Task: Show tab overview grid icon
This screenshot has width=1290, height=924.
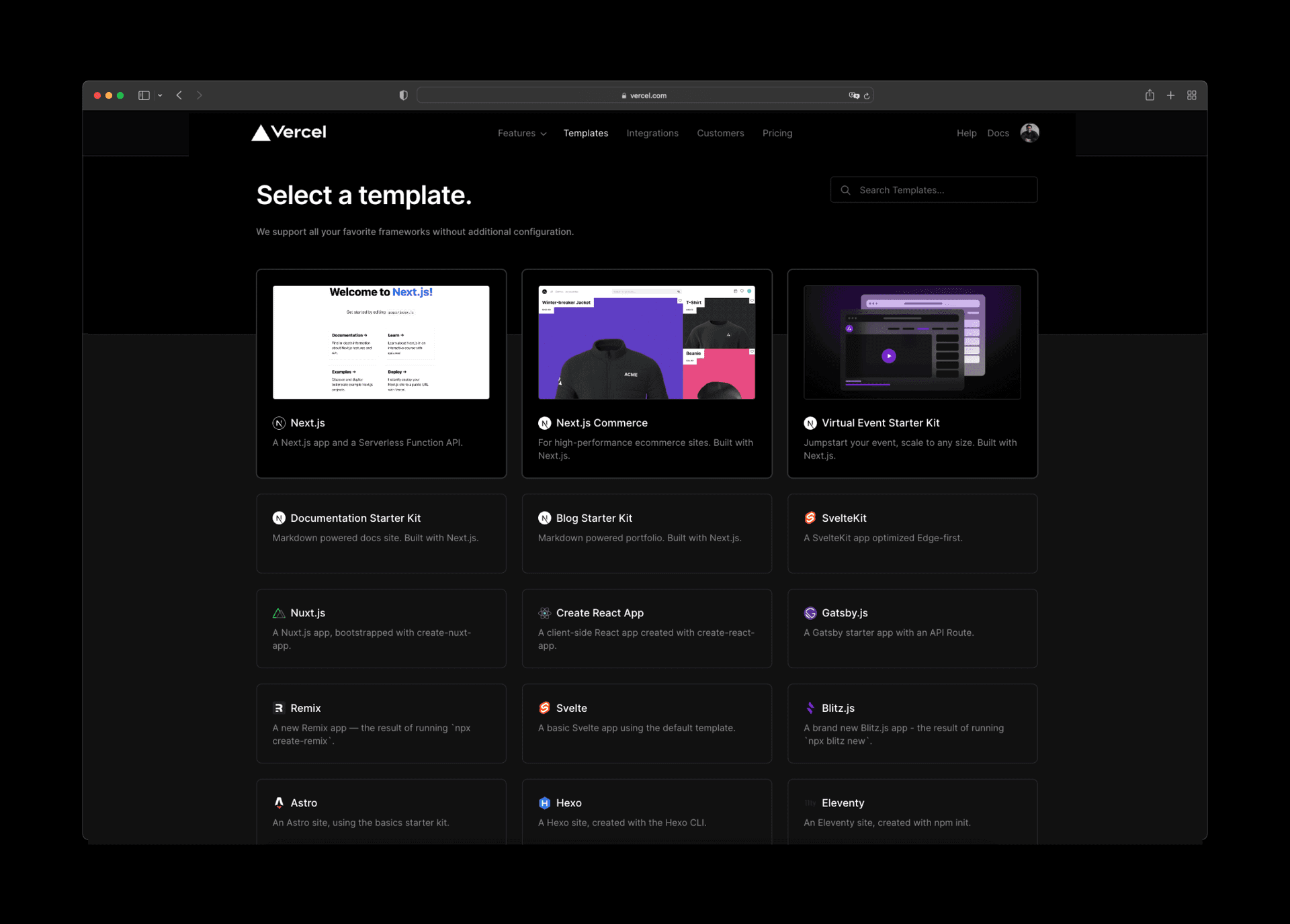Action: pyautogui.click(x=1192, y=95)
